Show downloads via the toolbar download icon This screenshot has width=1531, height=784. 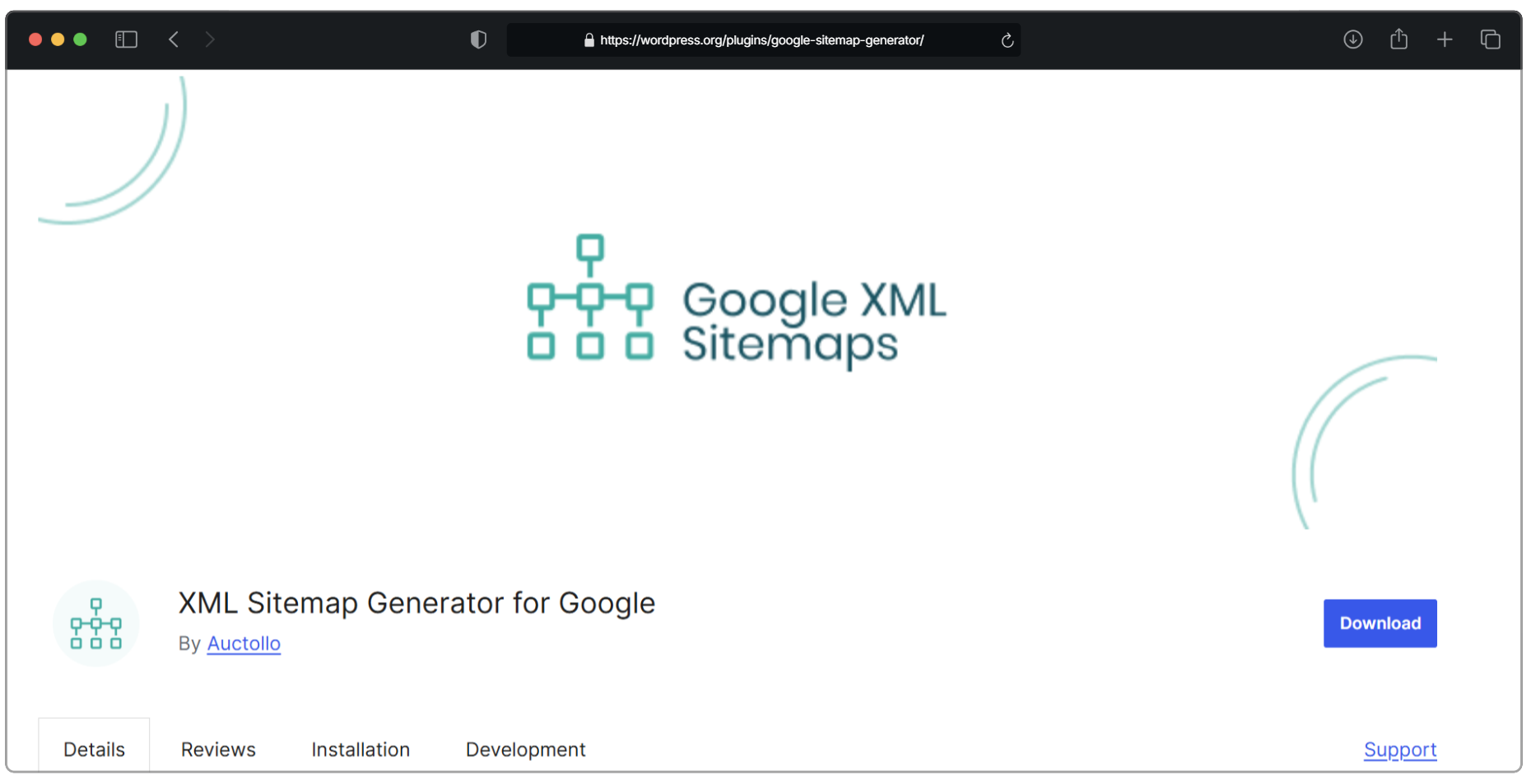1352,39
